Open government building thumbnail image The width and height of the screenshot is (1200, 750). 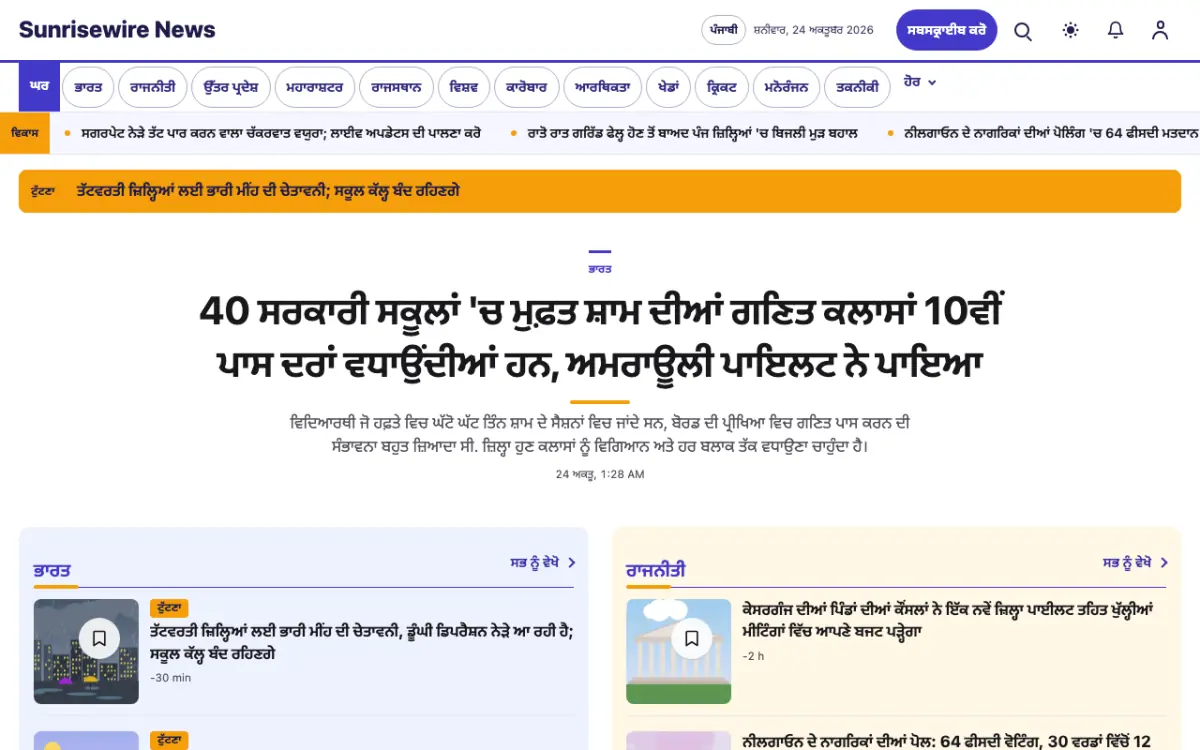pyautogui.click(x=679, y=651)
